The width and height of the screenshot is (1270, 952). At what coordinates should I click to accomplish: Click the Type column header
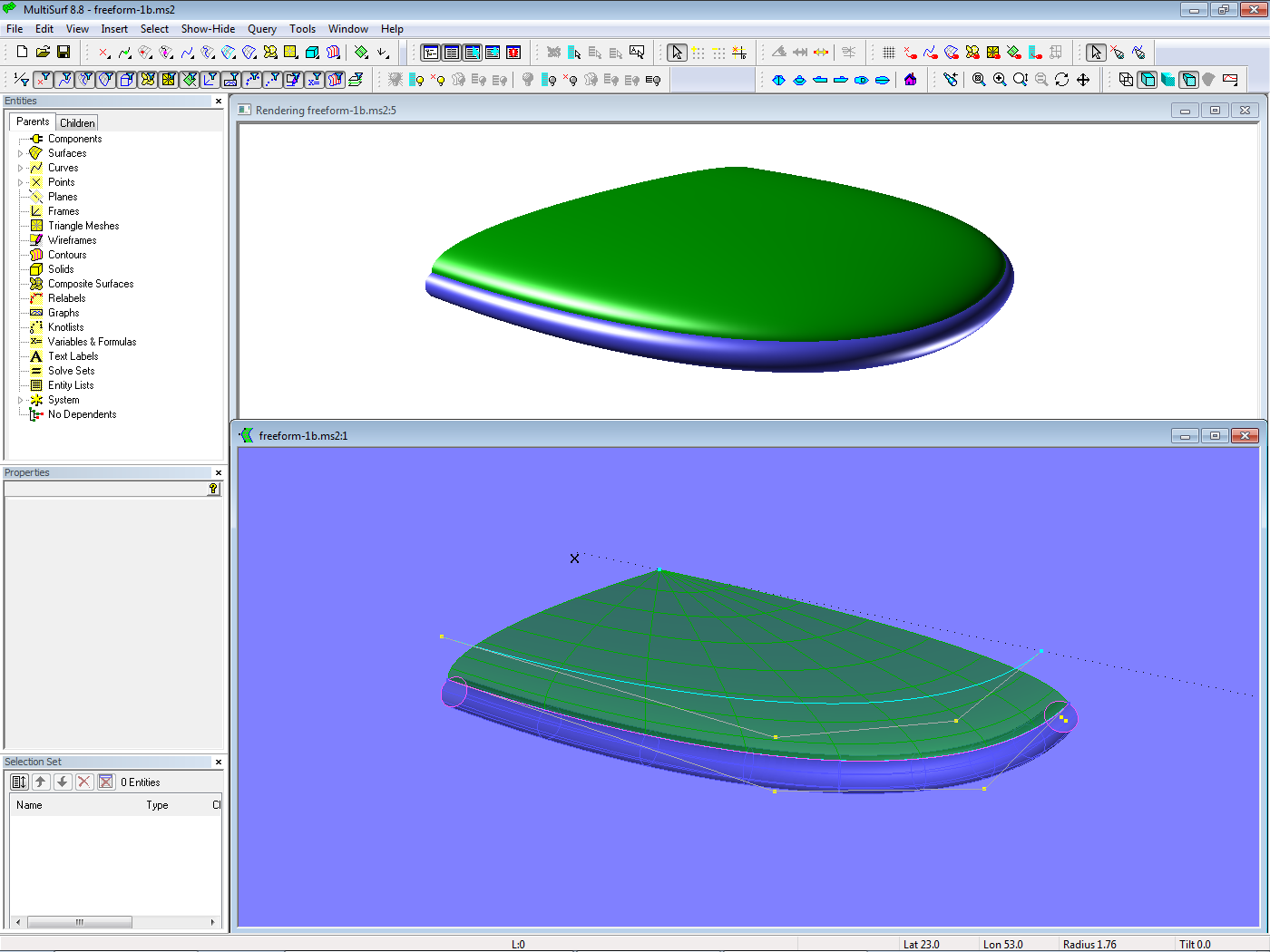pos(157,805)
